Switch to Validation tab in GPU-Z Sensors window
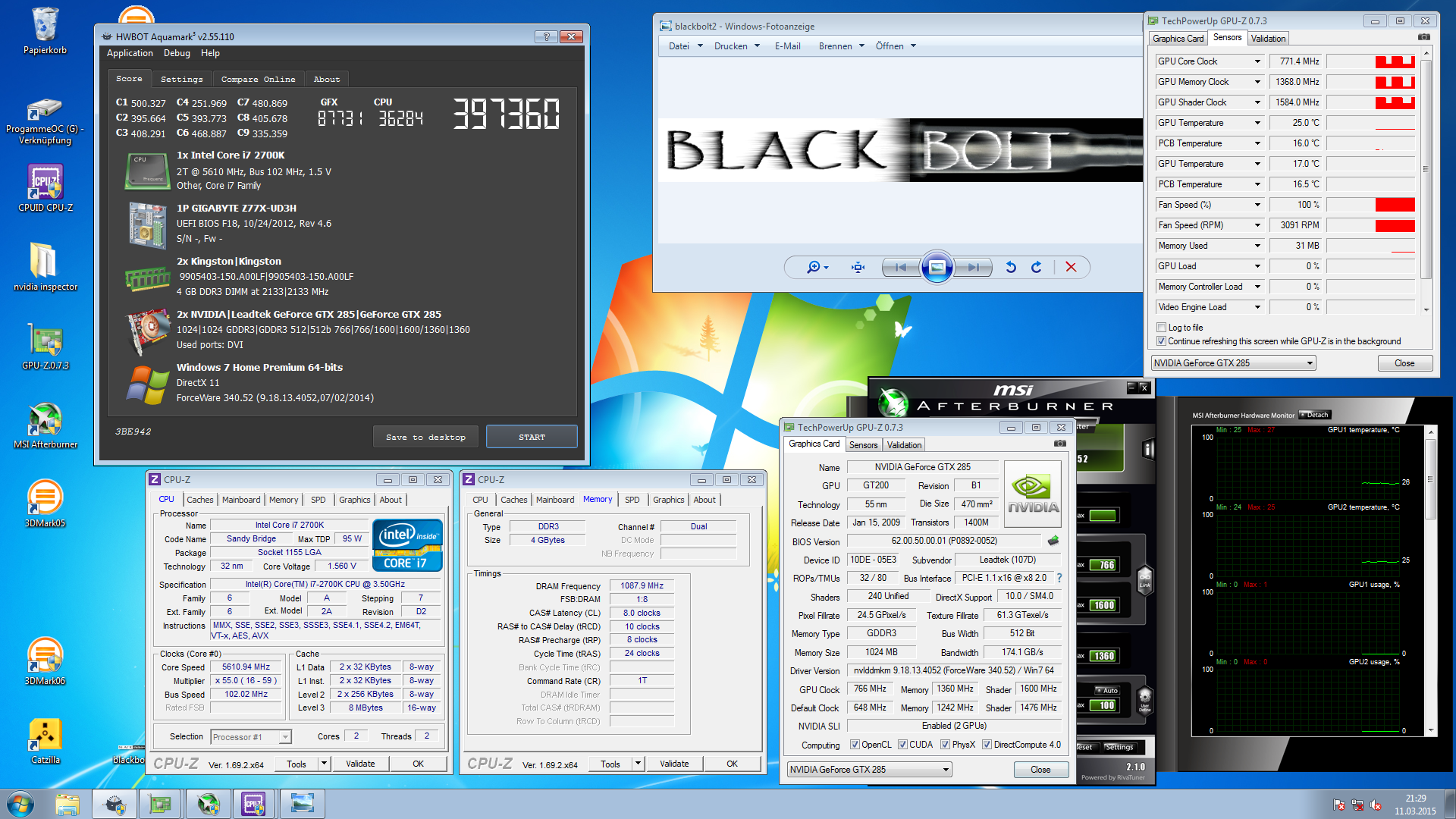1456x819 pixels. pos(1268,39)
